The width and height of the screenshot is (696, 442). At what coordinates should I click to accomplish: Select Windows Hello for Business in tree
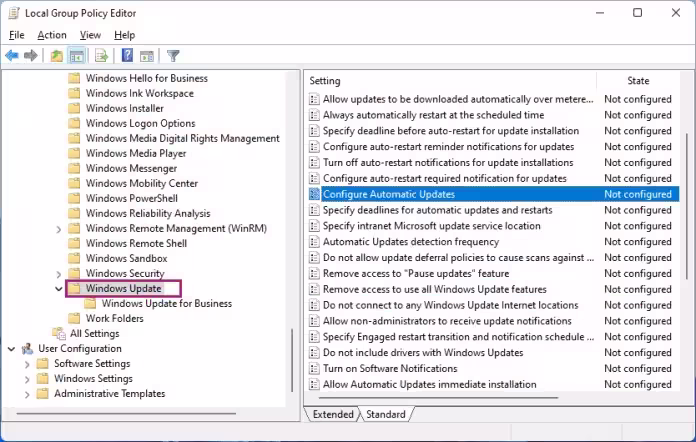coord(147,78)
